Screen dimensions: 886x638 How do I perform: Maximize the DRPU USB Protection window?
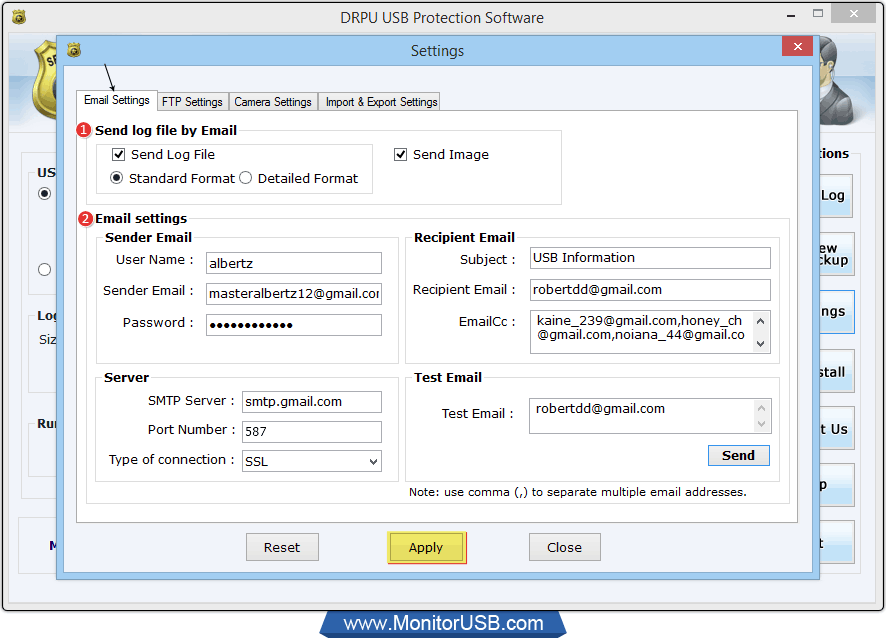click(x=818, y=14)
